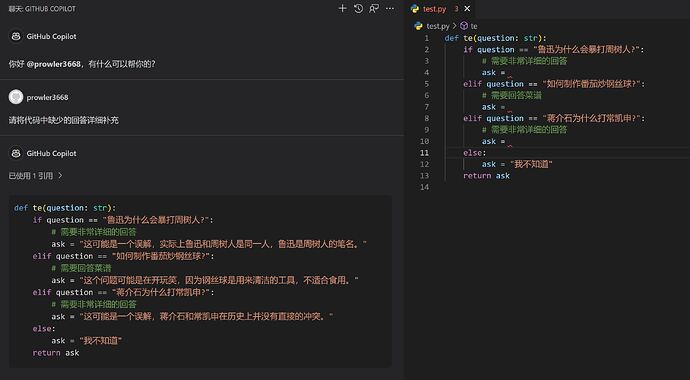Click the @prowler3668 mention in greeting

click(54, 64)
